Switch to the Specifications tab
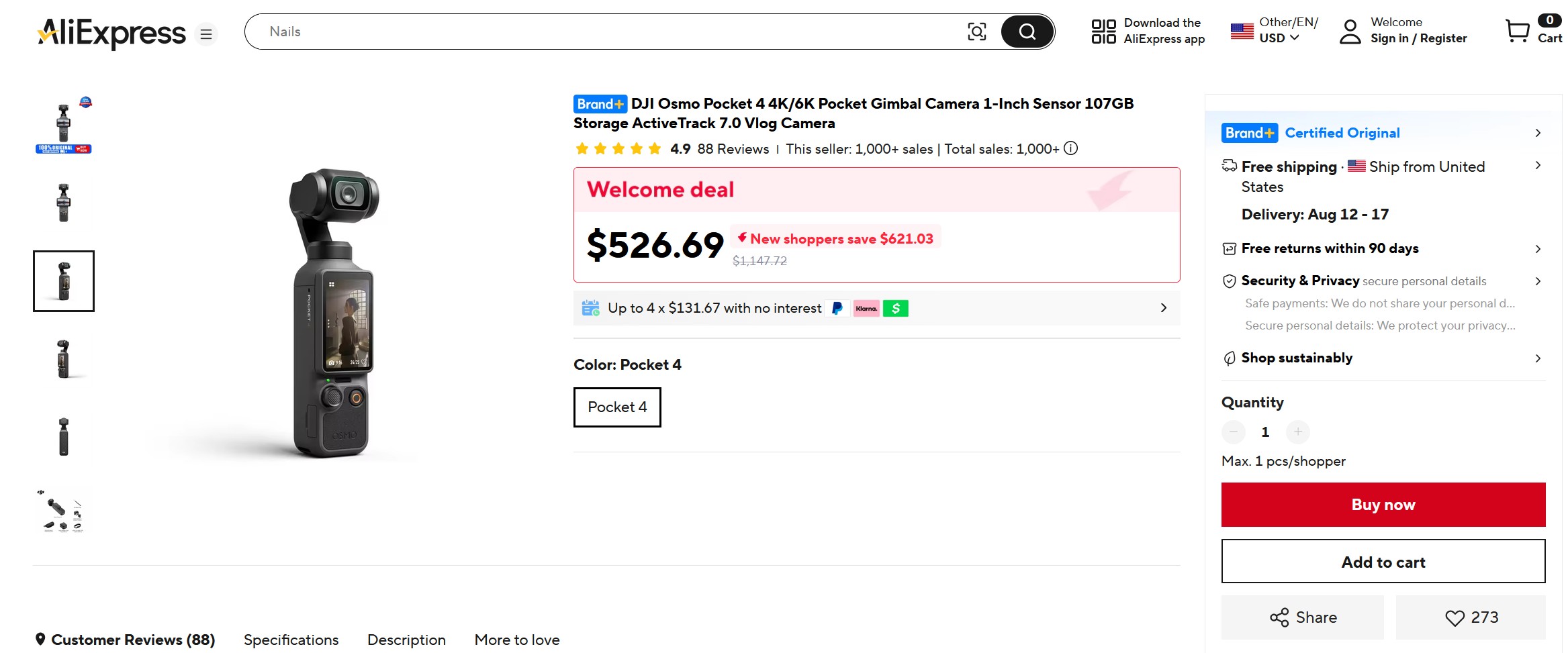Screen dimensions: 1568x653 pos(291,640)
